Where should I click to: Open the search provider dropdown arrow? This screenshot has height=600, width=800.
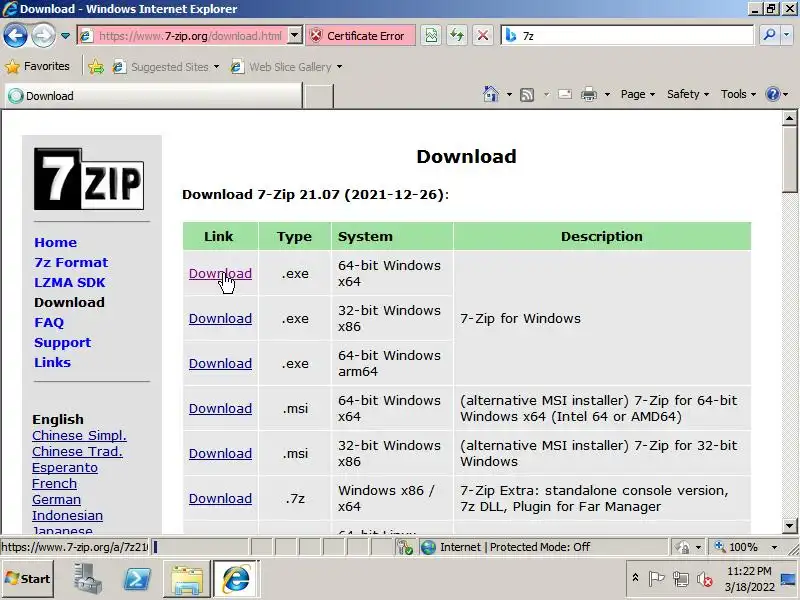pos(786,35)
